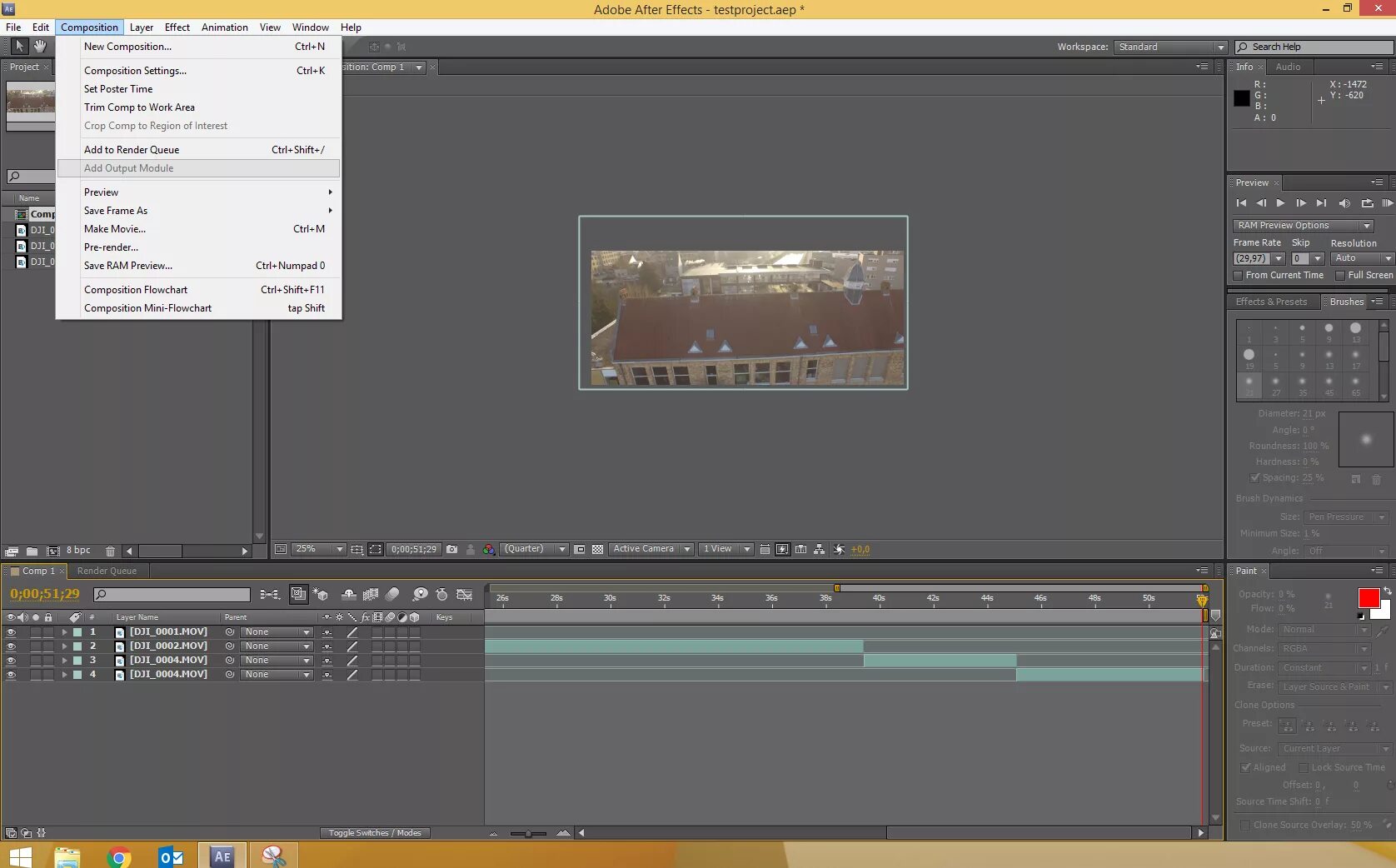Open the 25% magnification dropdown
1396x868 pixels.
click(x=318, y=550)
